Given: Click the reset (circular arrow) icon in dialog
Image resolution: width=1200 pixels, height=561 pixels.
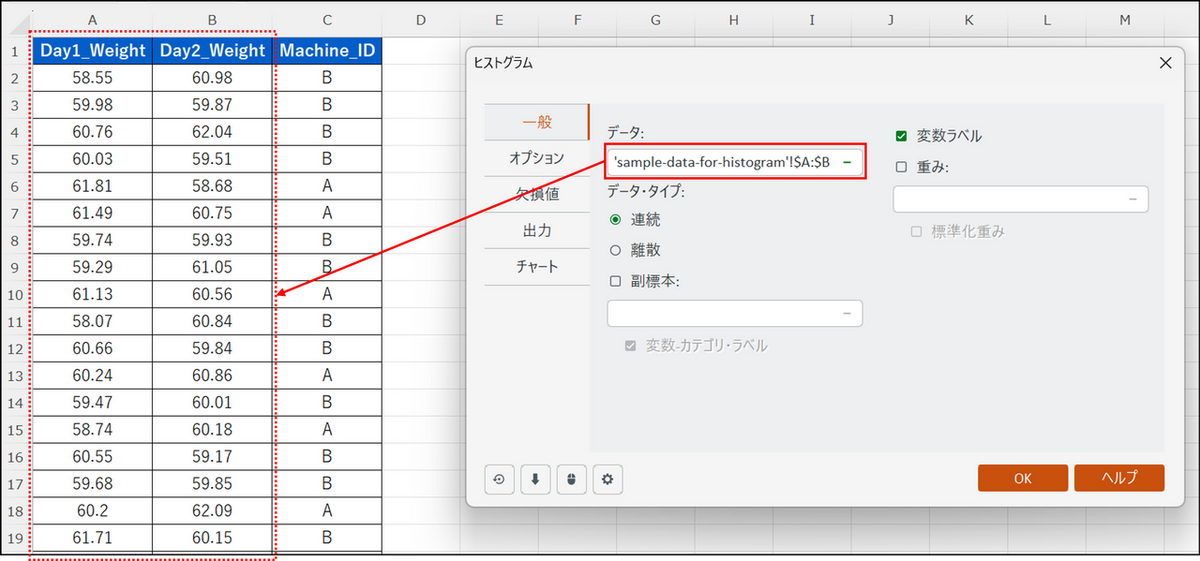Looking at the screenshot, I should [499, 479].
